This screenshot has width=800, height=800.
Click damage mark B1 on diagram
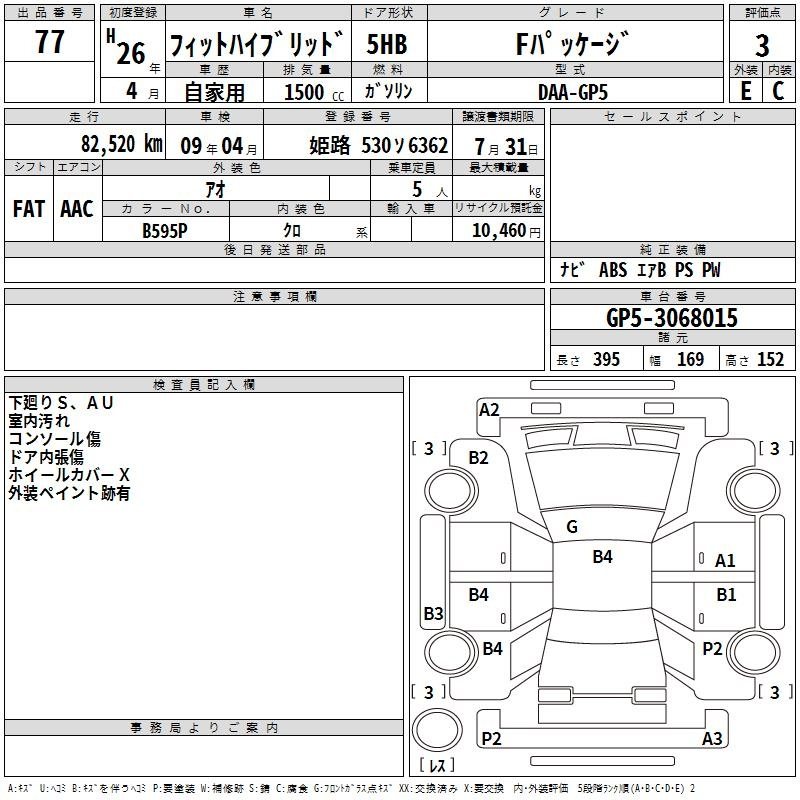coord(726,594)
